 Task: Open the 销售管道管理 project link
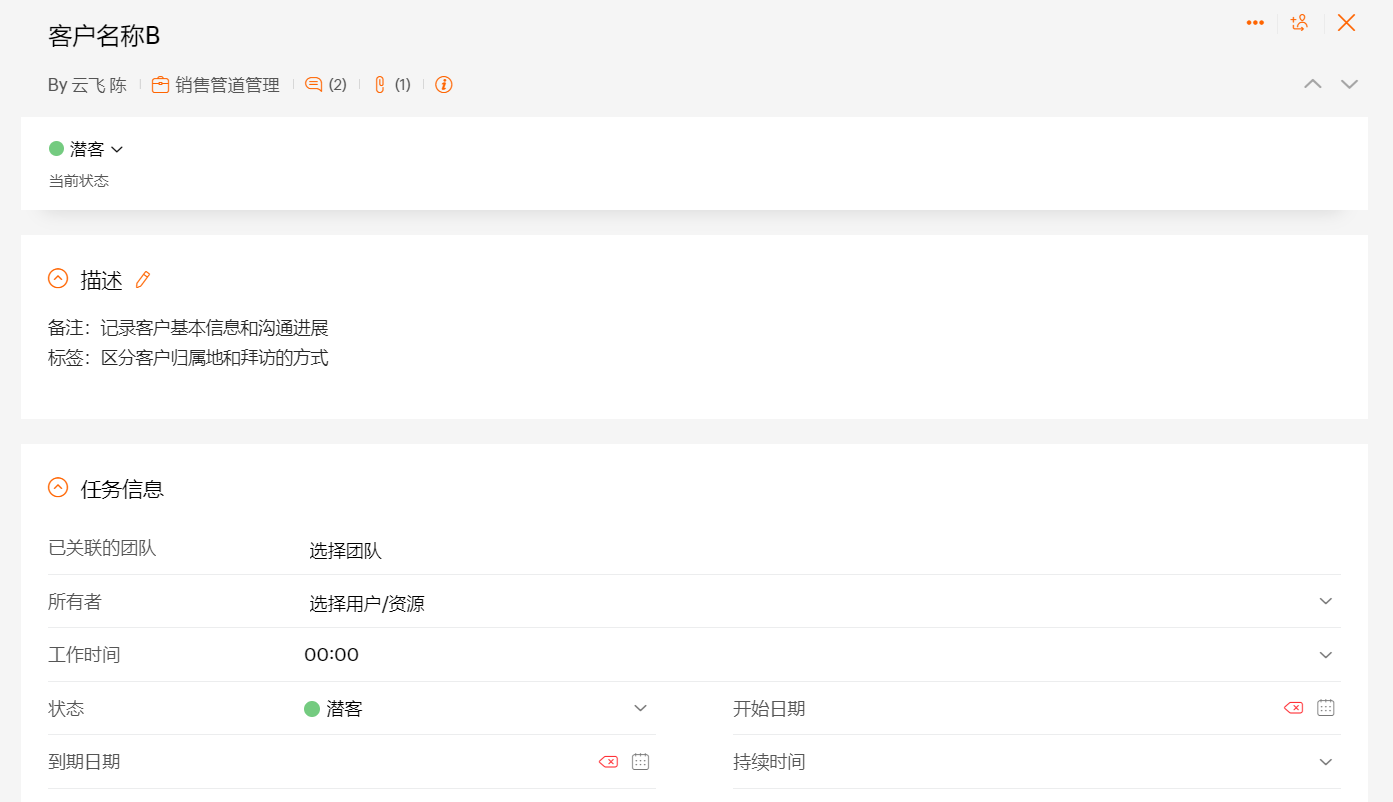[x=228, y=84]
